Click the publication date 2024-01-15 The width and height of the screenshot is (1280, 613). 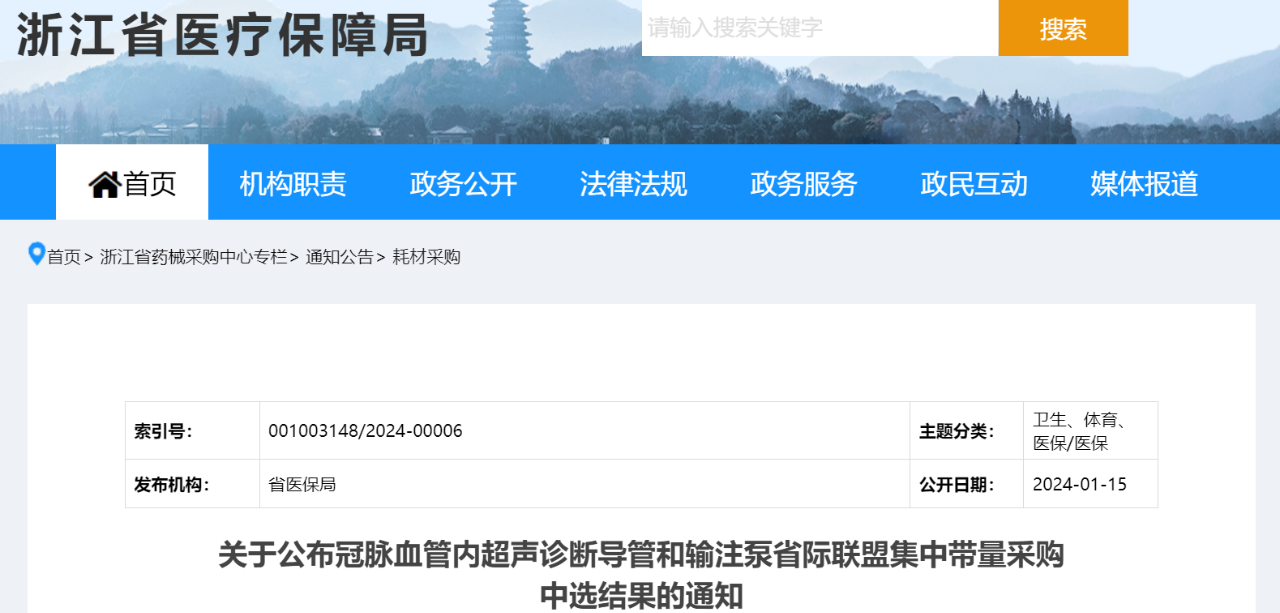[x=1079, y=484]
